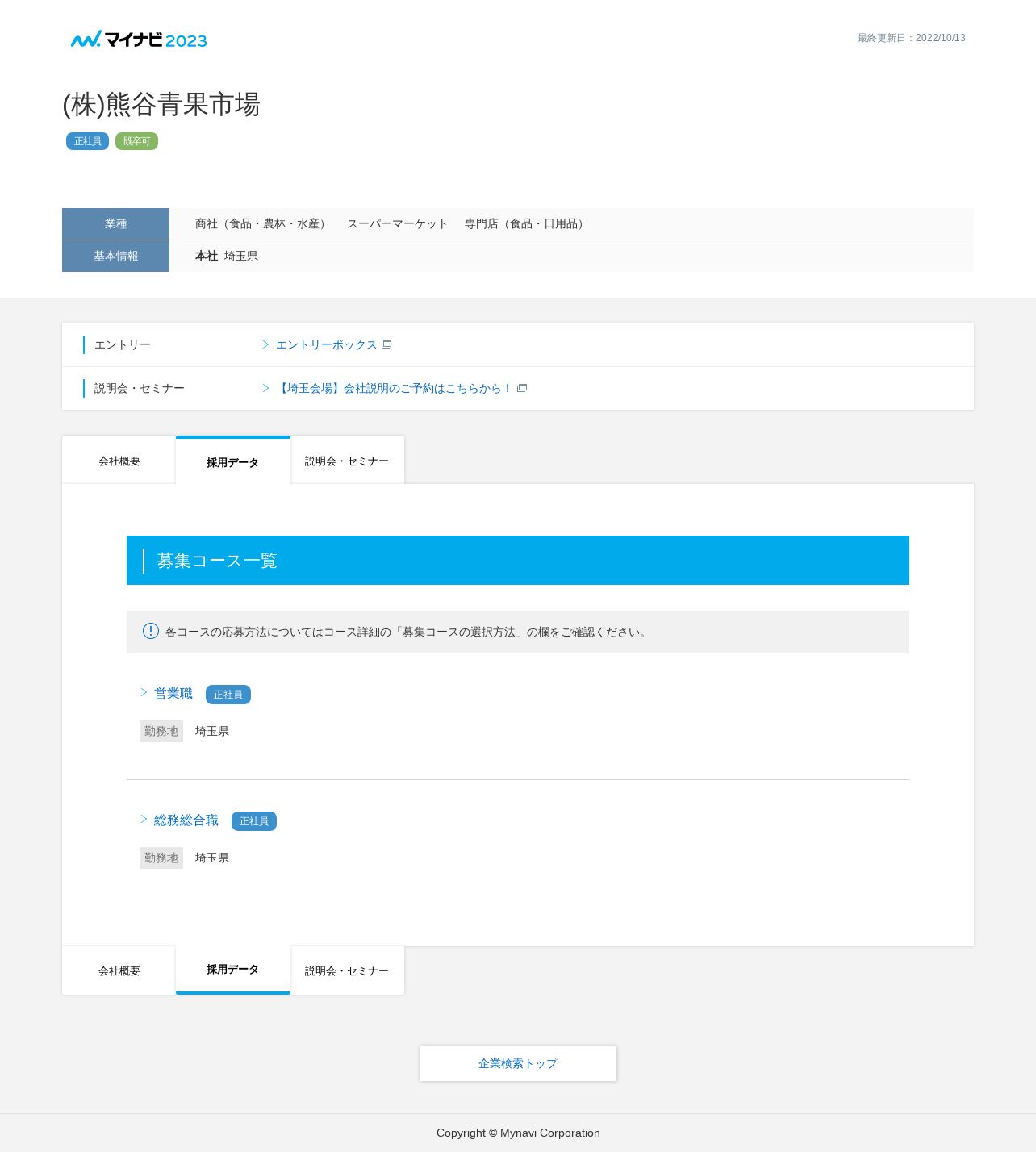Click the 正社員 badge next to 営業職

pos(228,695)
